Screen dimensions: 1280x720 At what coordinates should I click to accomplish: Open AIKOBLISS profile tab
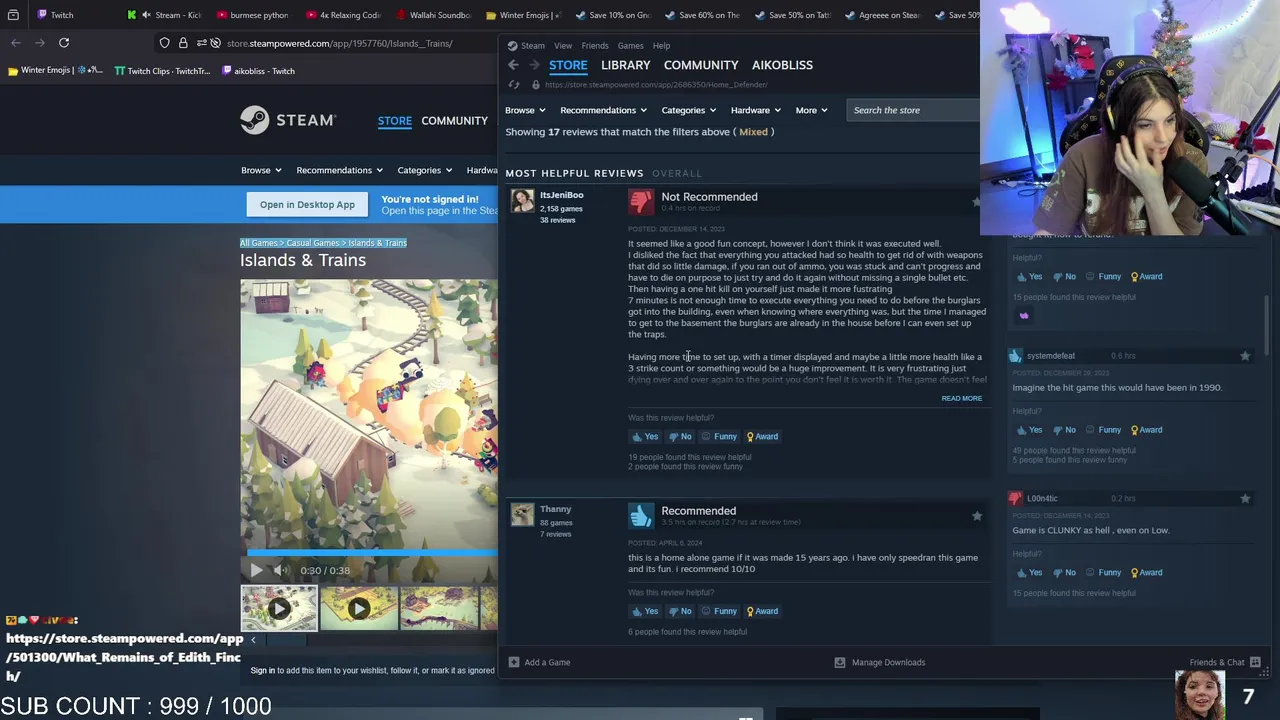[x=782, y=65]
